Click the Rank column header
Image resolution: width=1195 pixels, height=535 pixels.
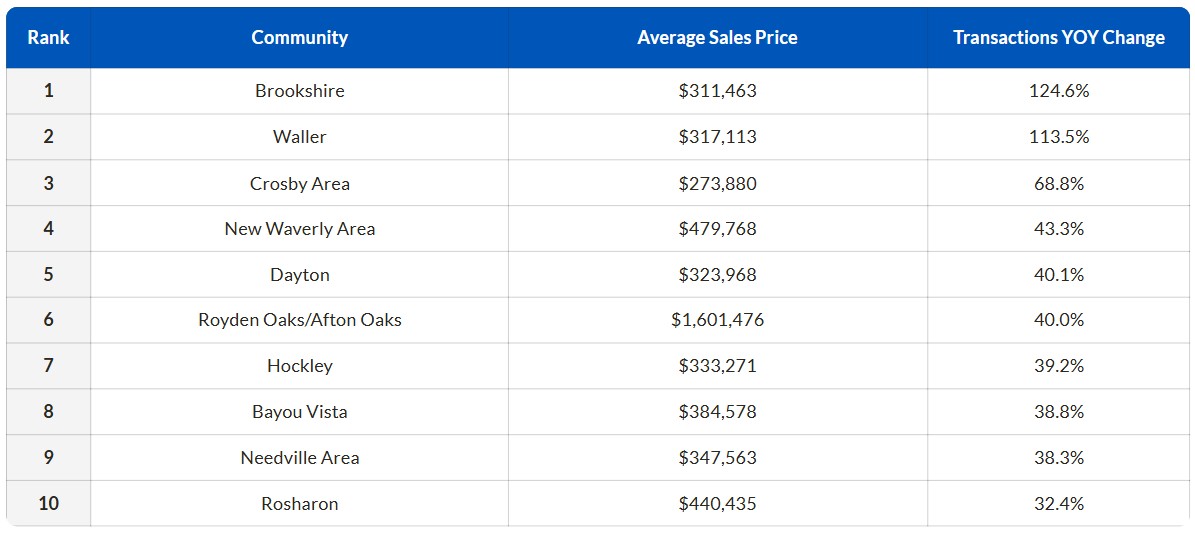click(48, 38)
